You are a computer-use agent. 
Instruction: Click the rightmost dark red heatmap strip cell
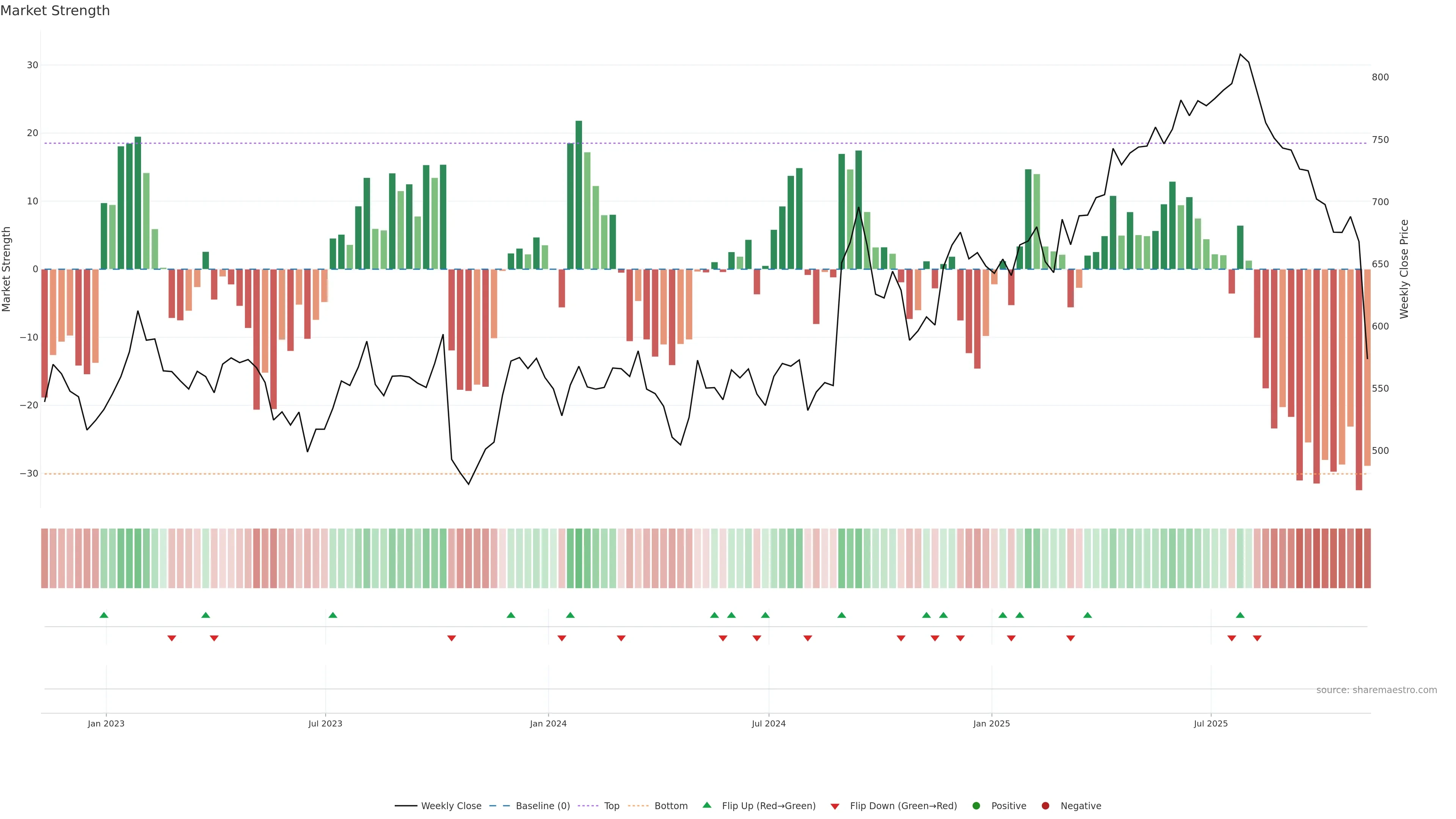click(1367, 558)
